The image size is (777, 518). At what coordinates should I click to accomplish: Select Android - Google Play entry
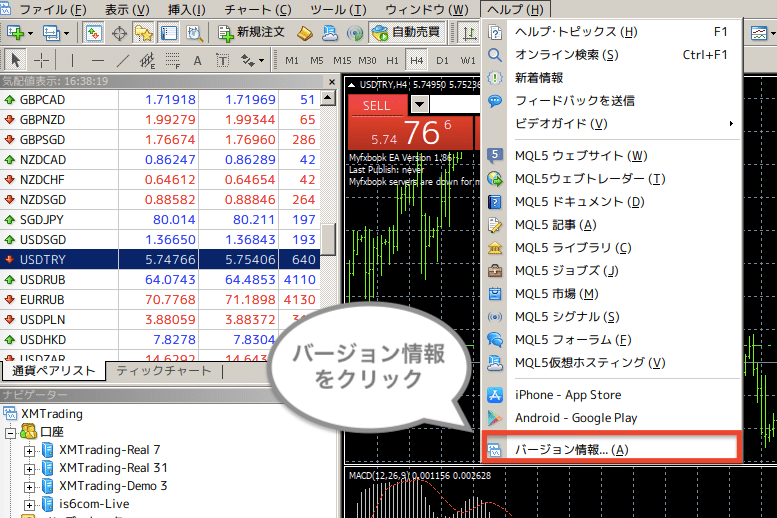point(611,418)
